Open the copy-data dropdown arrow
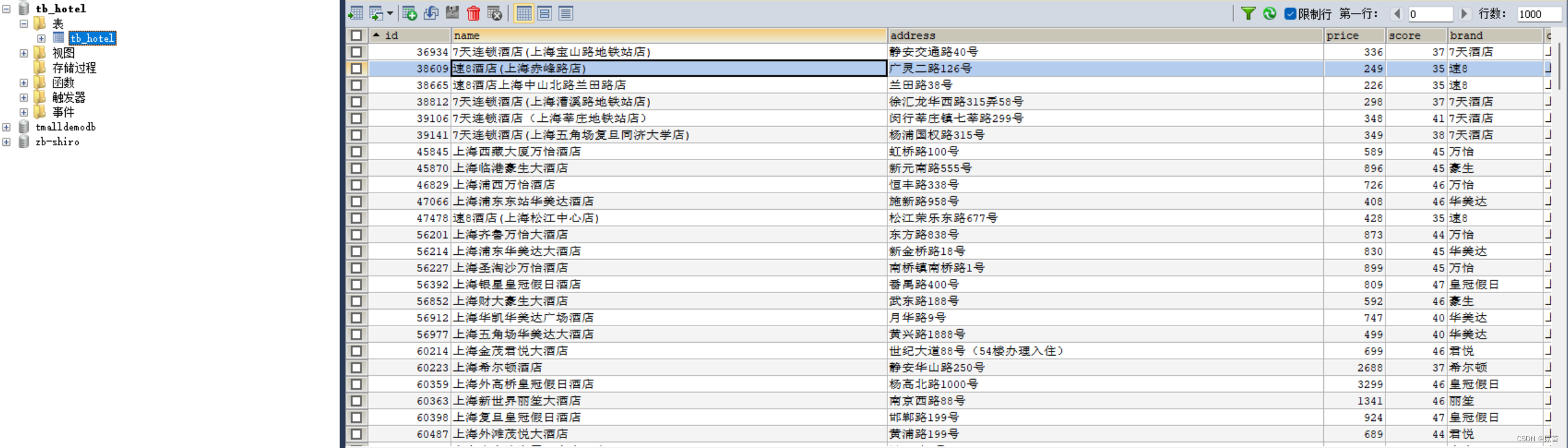 pos(390,13)
